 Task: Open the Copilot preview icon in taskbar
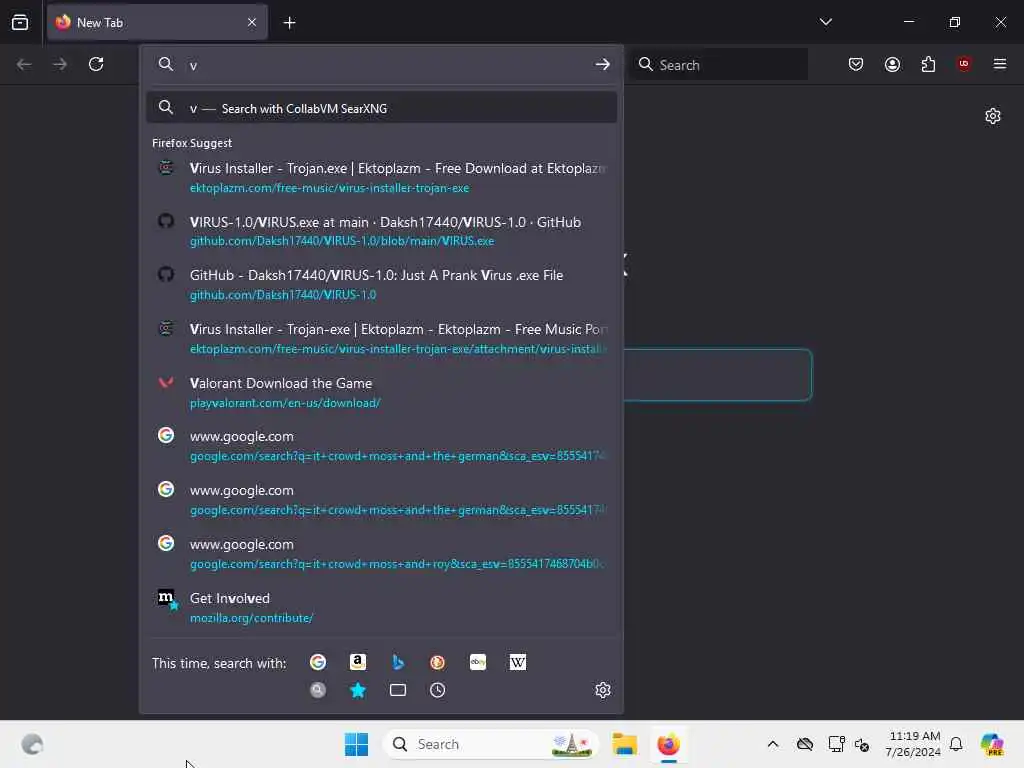click(x=992, y=744)
